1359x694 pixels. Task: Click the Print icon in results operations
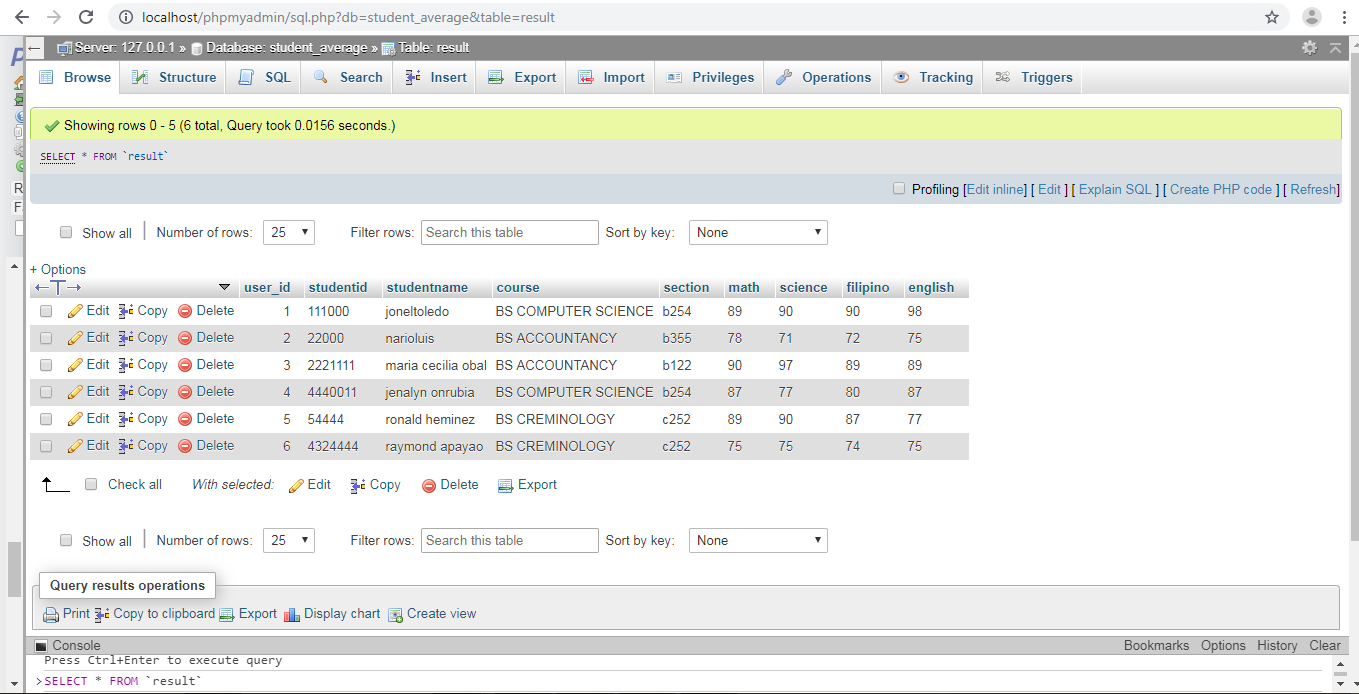(x=52, y=613)
